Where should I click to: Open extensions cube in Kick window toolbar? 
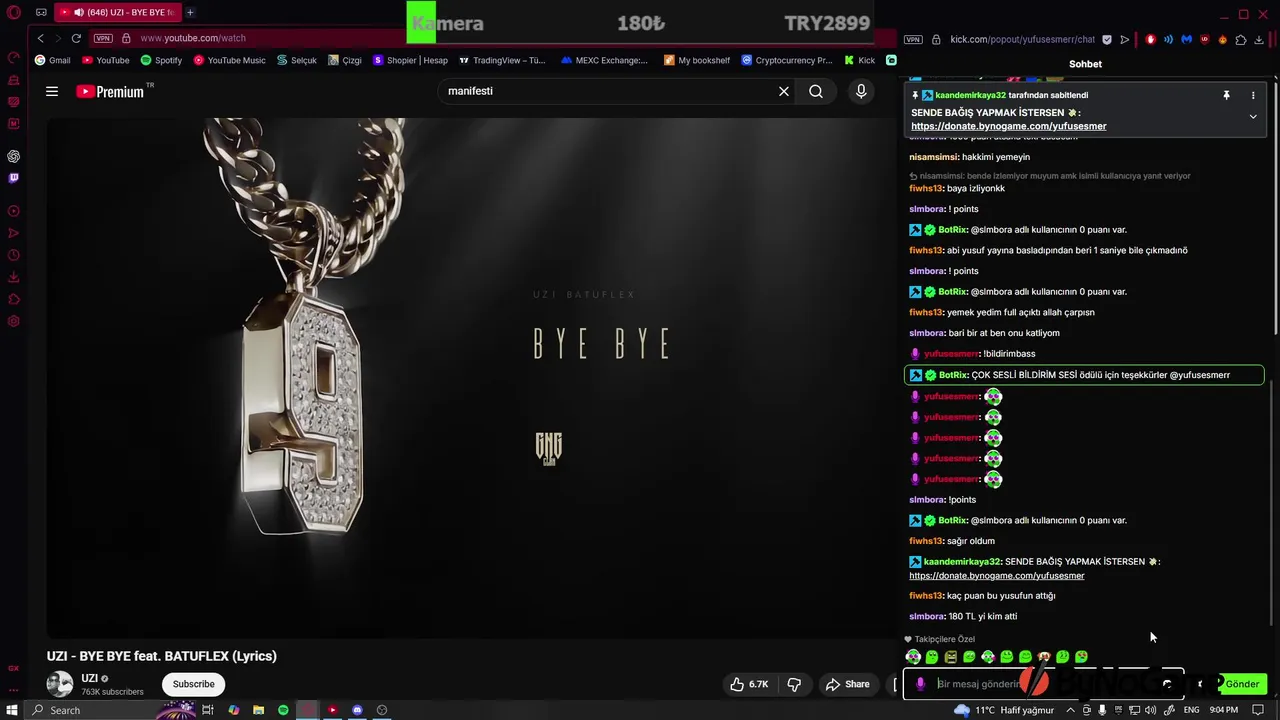point(1241,39)
